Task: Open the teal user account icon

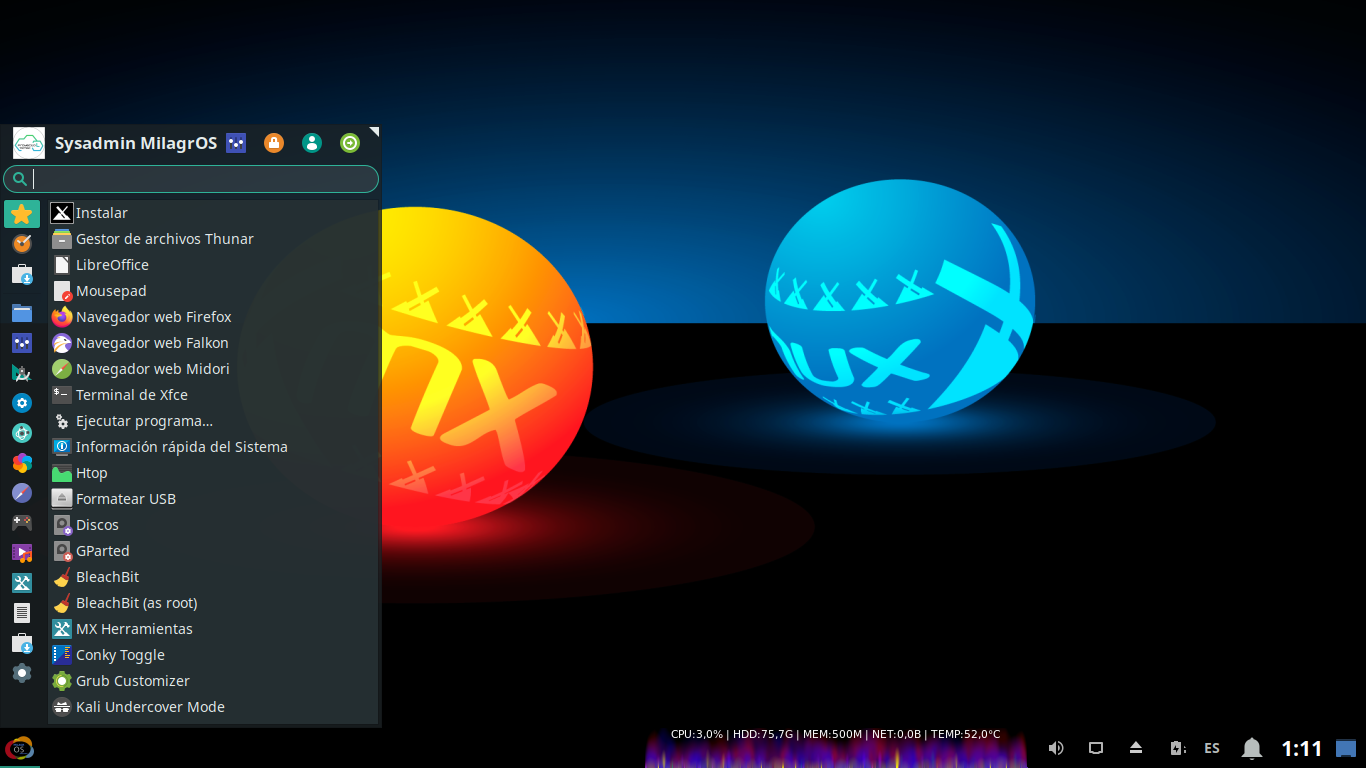Action: tap(312, 143)
